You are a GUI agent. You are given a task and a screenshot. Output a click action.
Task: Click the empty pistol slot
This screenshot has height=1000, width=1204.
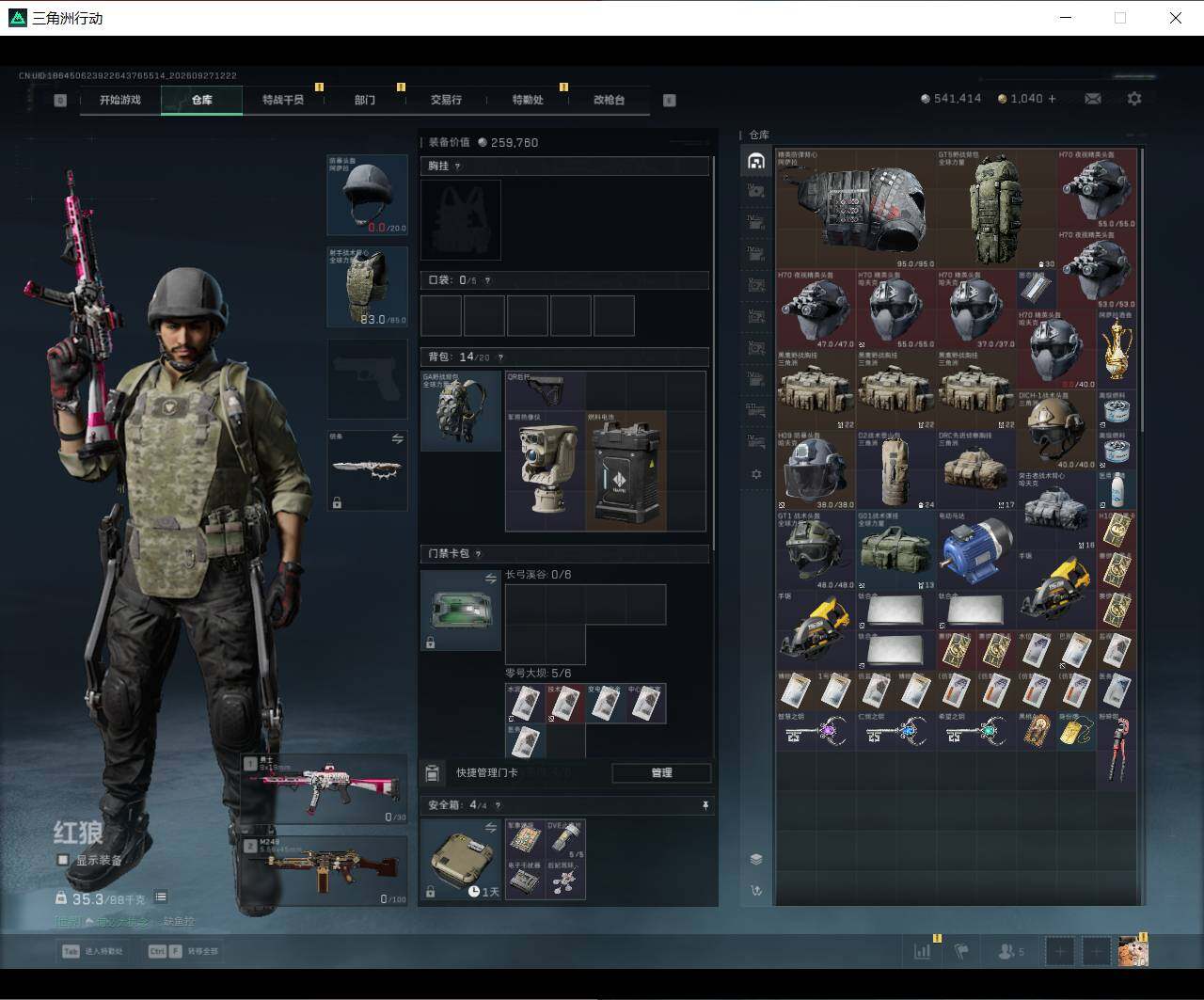pyautogui.click(x=367, y=378)
